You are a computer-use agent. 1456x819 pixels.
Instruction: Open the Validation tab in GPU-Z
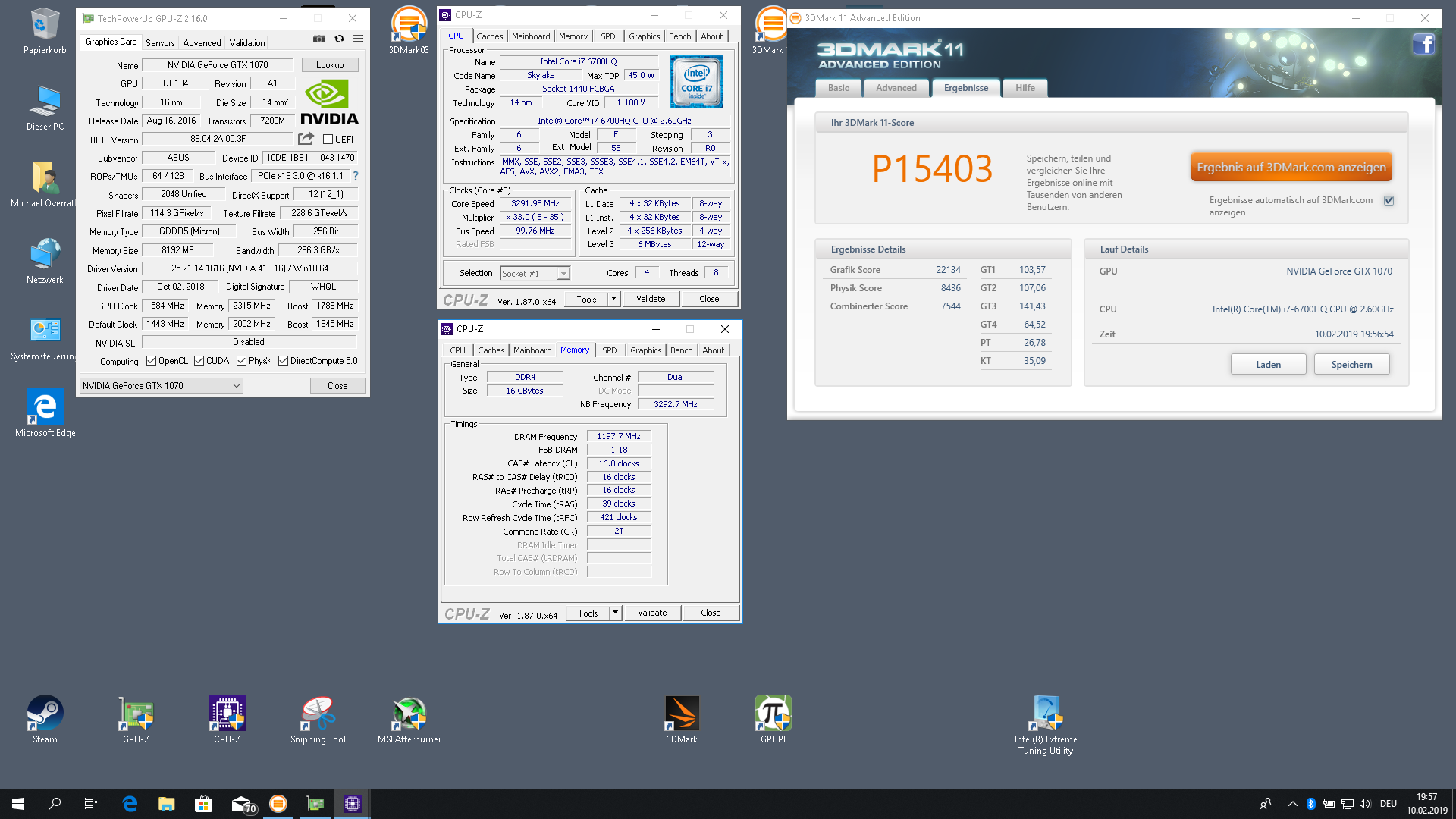(247, 43)
